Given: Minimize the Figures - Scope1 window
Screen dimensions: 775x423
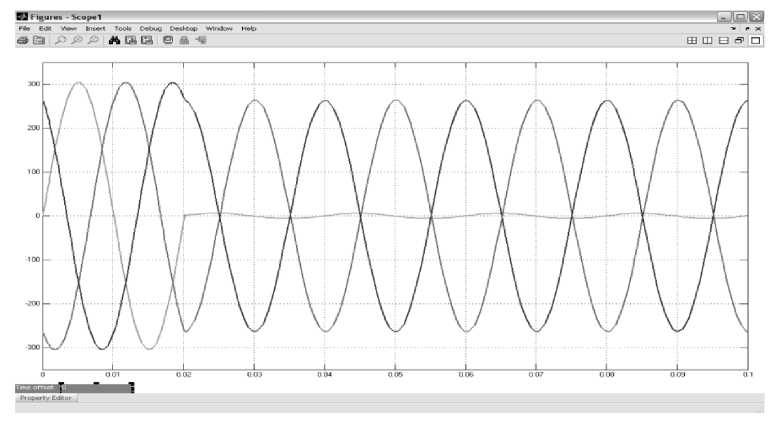Looking at the screenshot, I should pyautogui.click(x=724, y=17).
